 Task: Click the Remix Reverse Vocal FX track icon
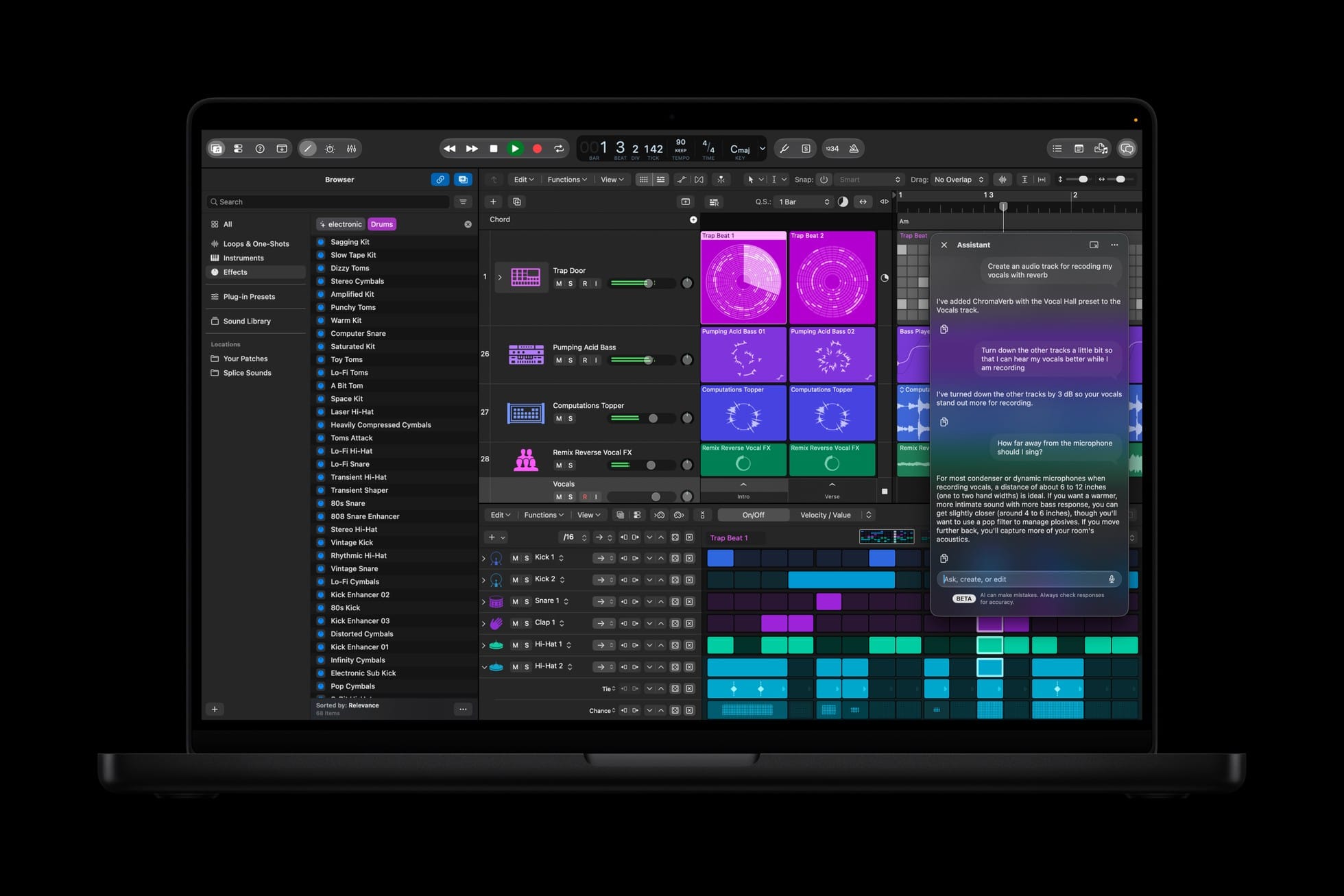[x=526, y=459]
